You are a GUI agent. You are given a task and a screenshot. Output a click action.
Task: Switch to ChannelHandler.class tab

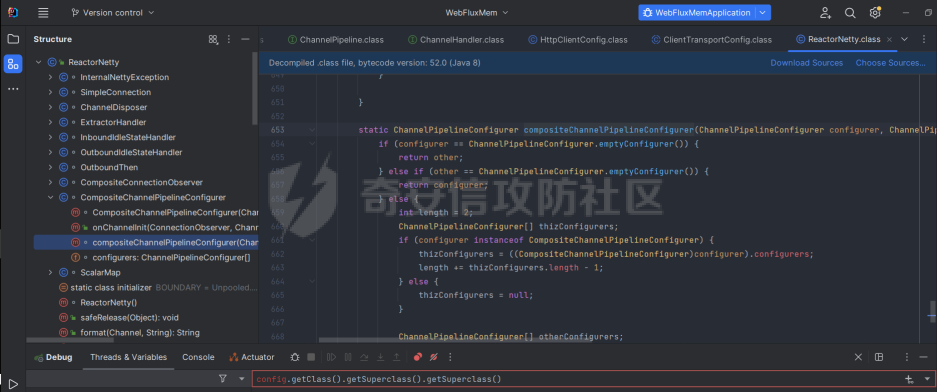coord(456,40)
